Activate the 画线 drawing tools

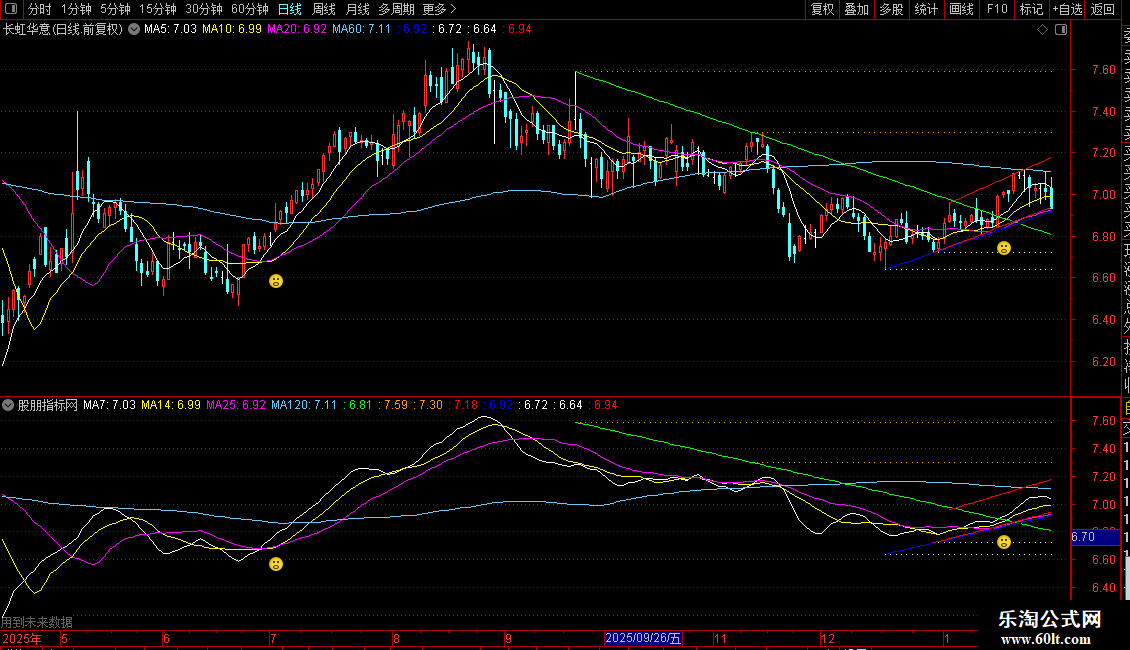point(961,9)
